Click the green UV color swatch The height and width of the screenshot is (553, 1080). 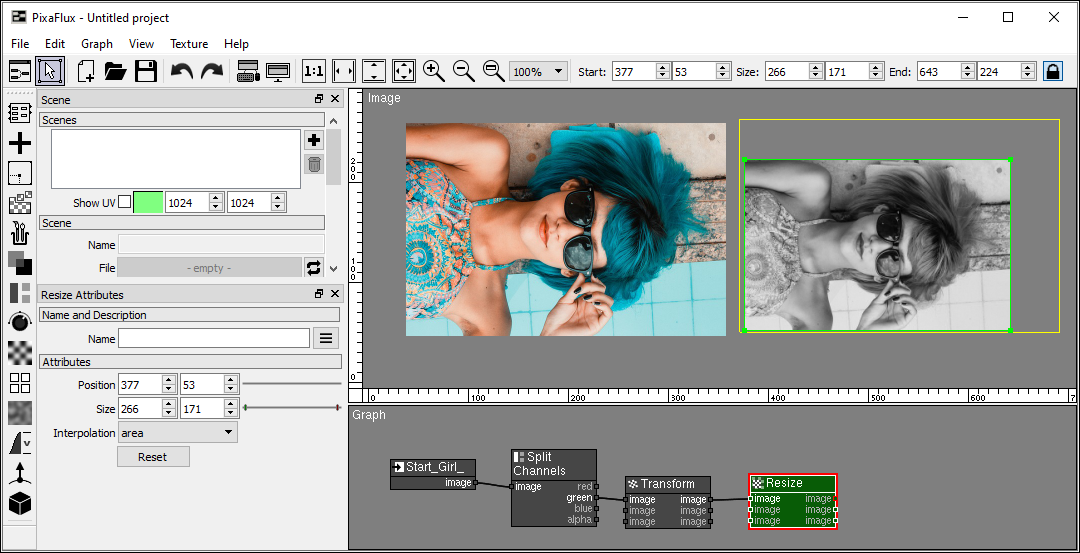[148, 202]
